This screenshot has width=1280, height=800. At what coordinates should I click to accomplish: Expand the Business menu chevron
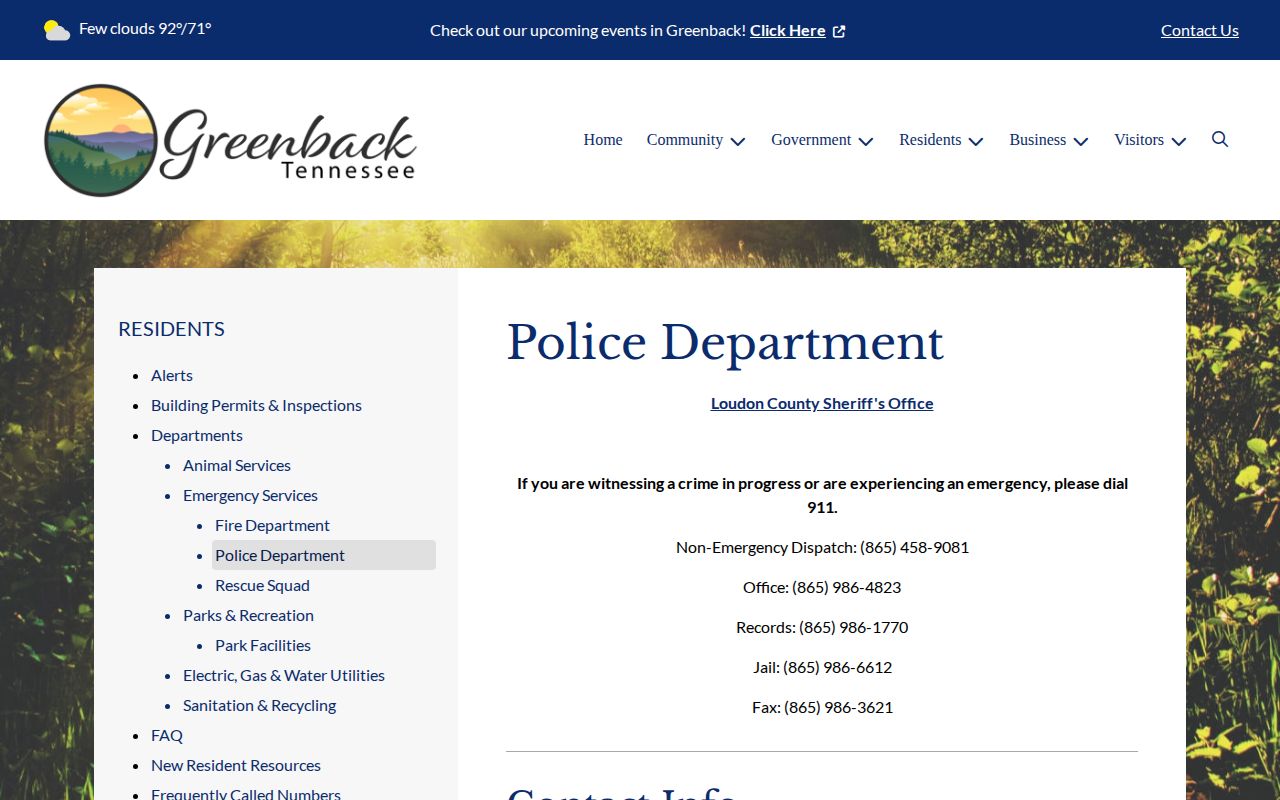tap(1081, 141)
